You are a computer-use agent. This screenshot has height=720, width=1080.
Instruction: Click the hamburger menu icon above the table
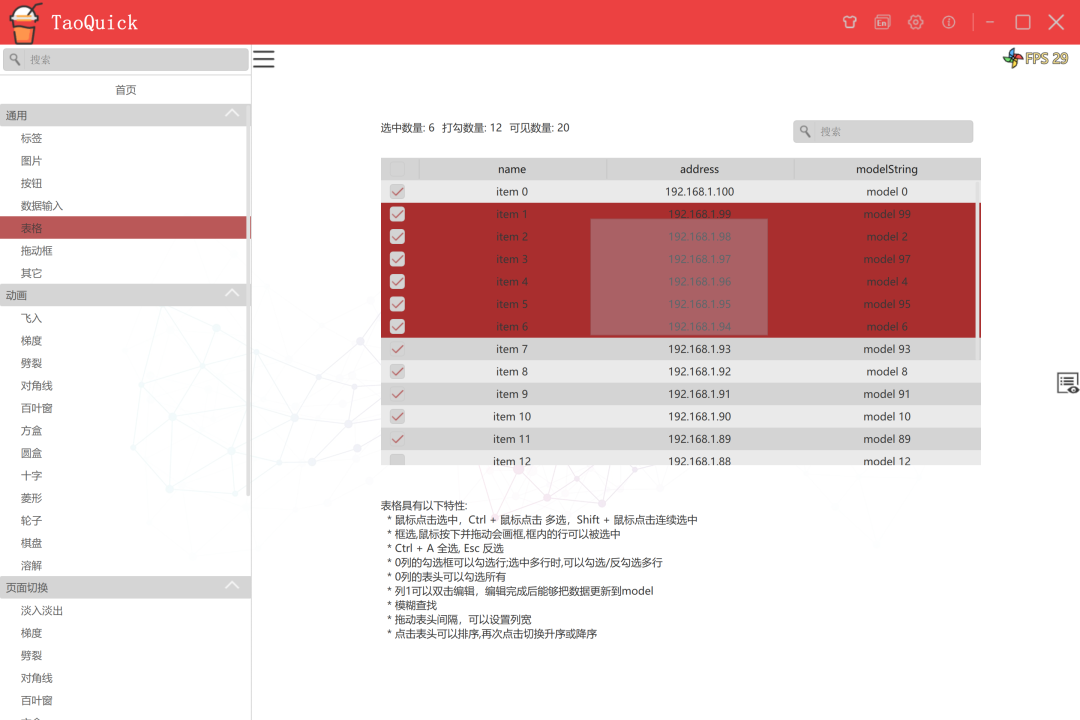(263, 58)
